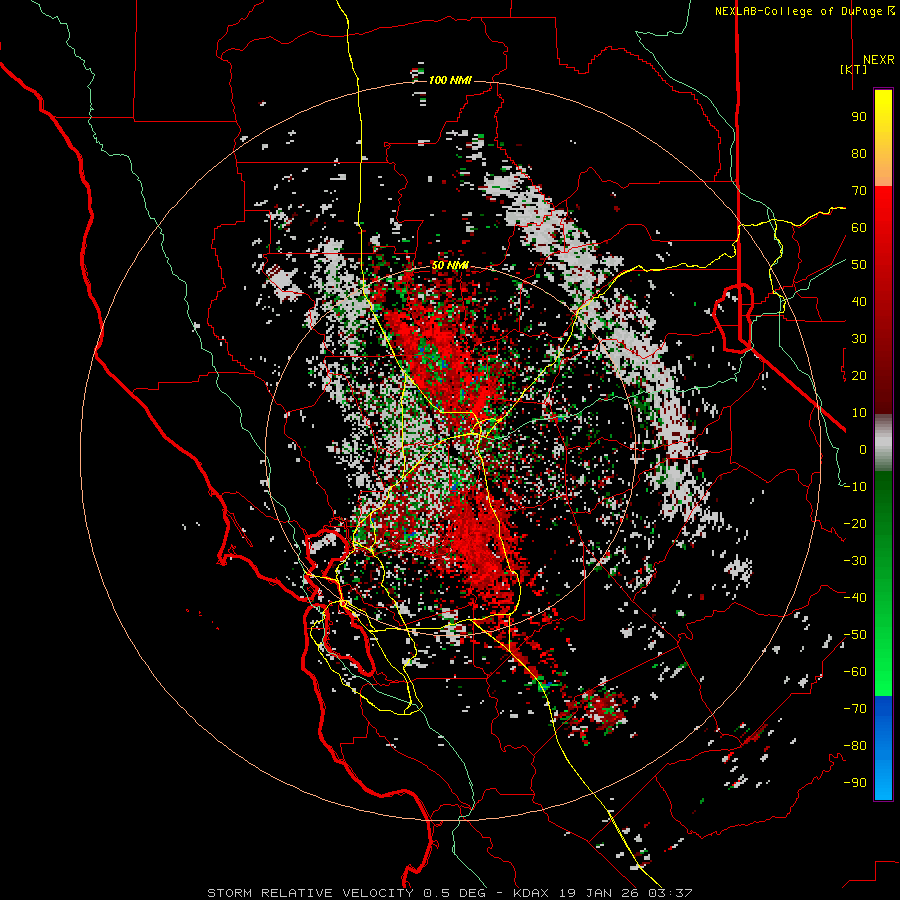Select the -40 value on the velocity scale
This screenshot has height=900, width=900.
coord(855,598)
